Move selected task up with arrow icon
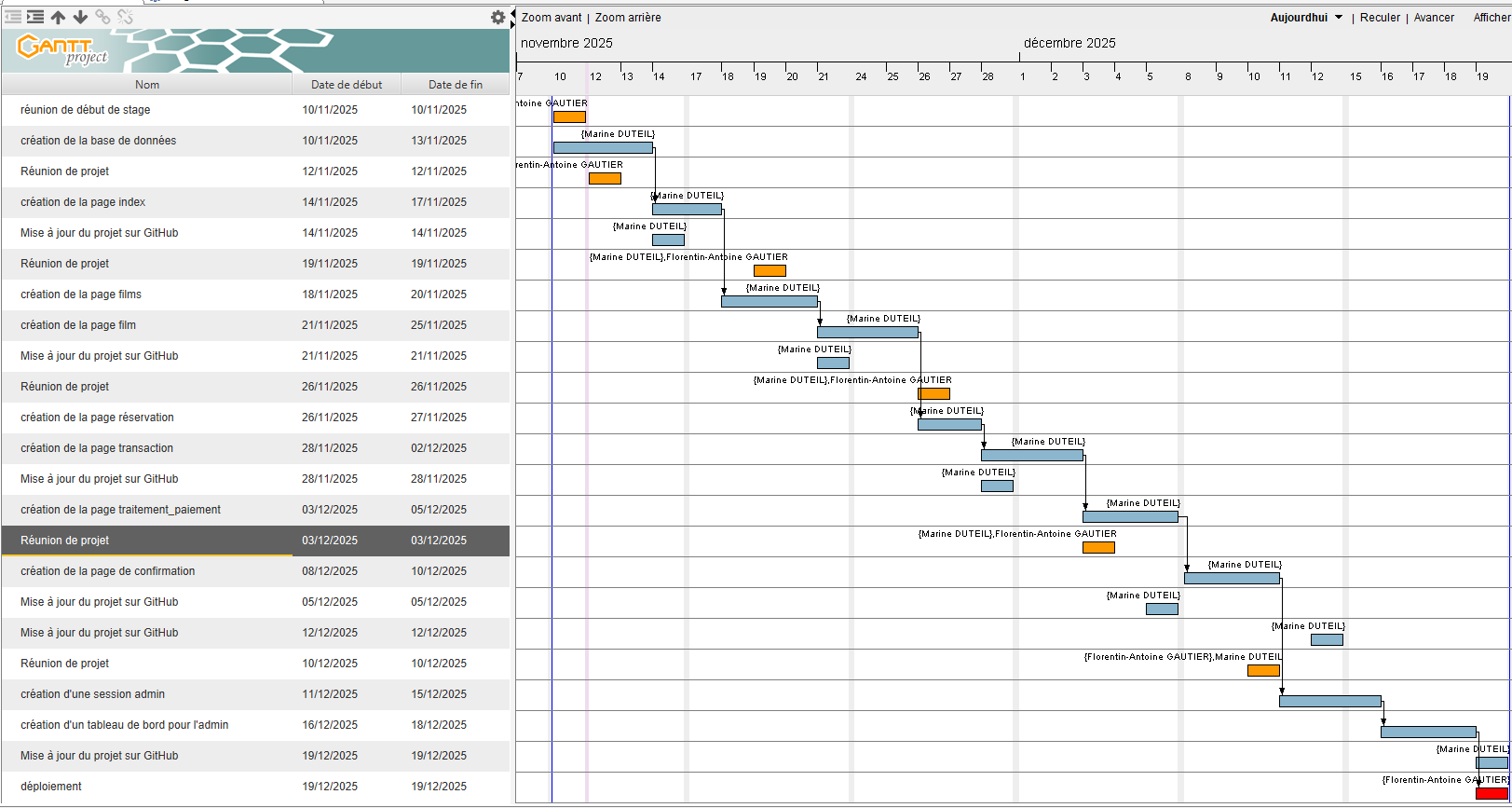 (x=58, y=17)
